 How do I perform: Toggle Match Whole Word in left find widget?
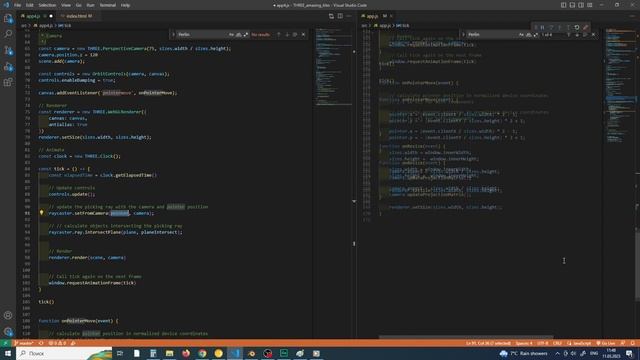(238, 35)
